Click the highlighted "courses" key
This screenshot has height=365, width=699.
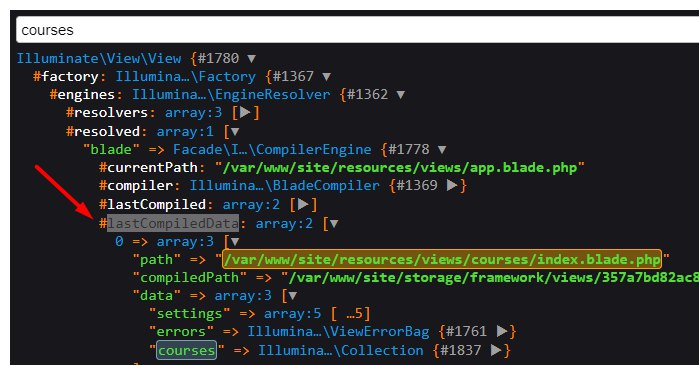pyautogui.click(x=186, y=350)
